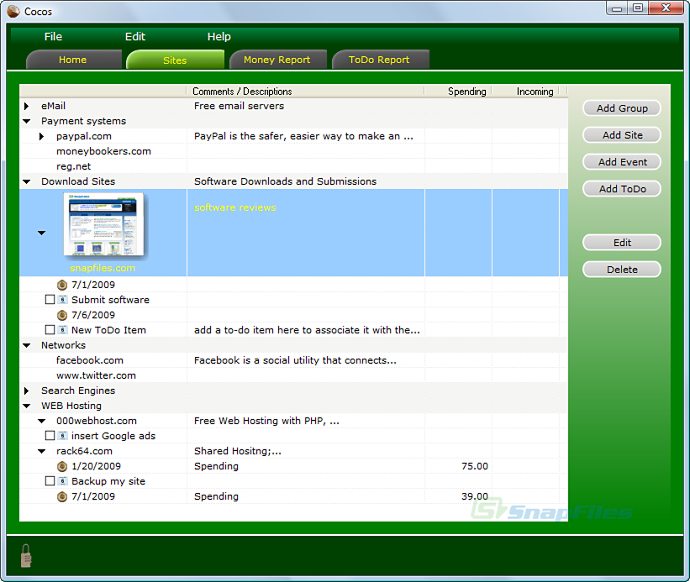Collapse the 000webhost.com entry
Viewport: 690px width, 582px height.
point(41,421)
